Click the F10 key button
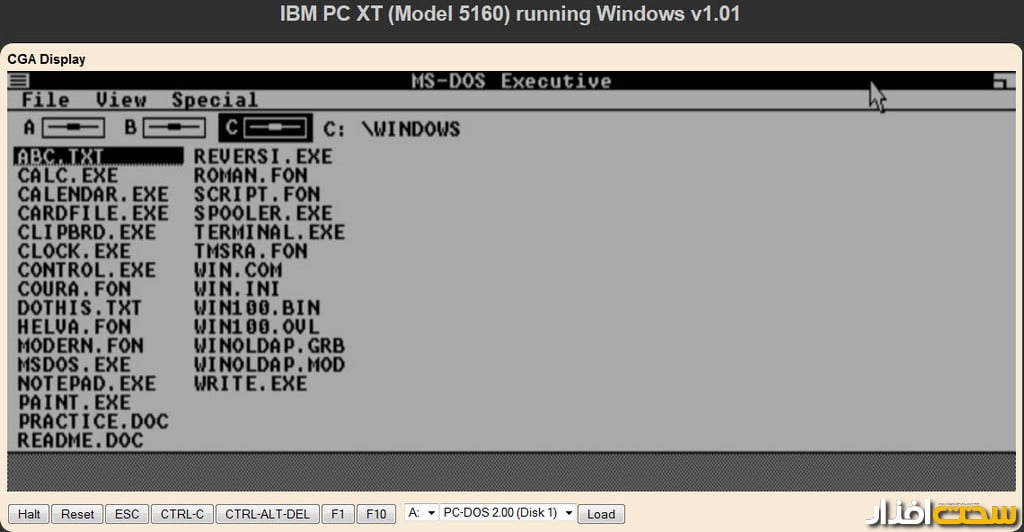The height and width of the screenshot is (532, 1024). tap(375, 514)
